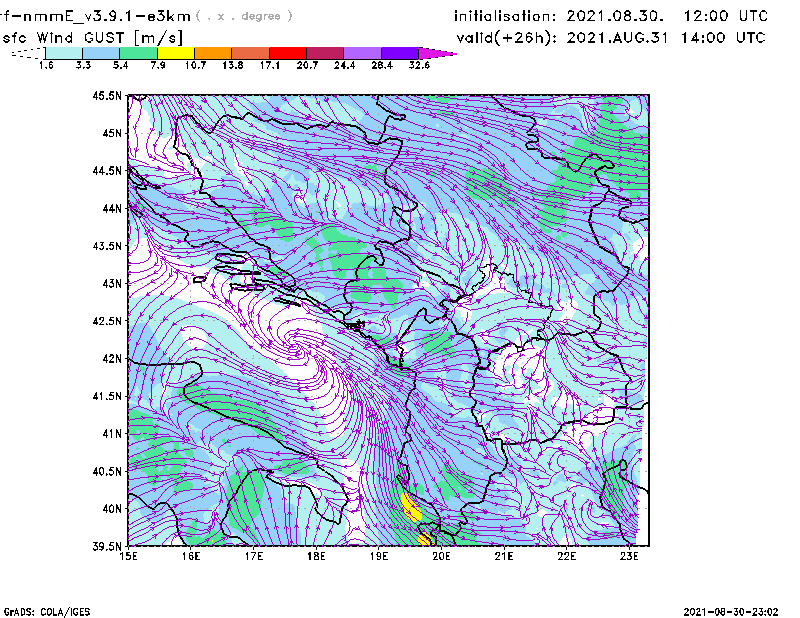
Task: Click the timestamp '2021-08-30-23:02'
Action: [x=731, y=612]
